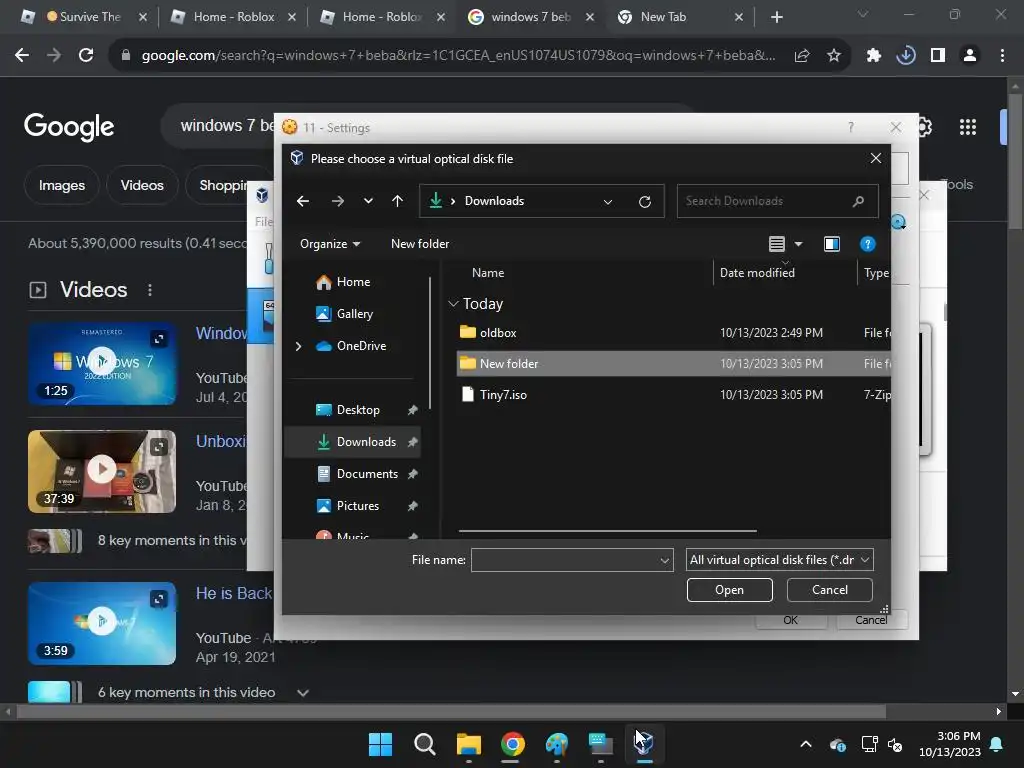Viewport: 1024px width, 768px height.
Task: Expand 6 key moments in this video
Action: [302, 692]
